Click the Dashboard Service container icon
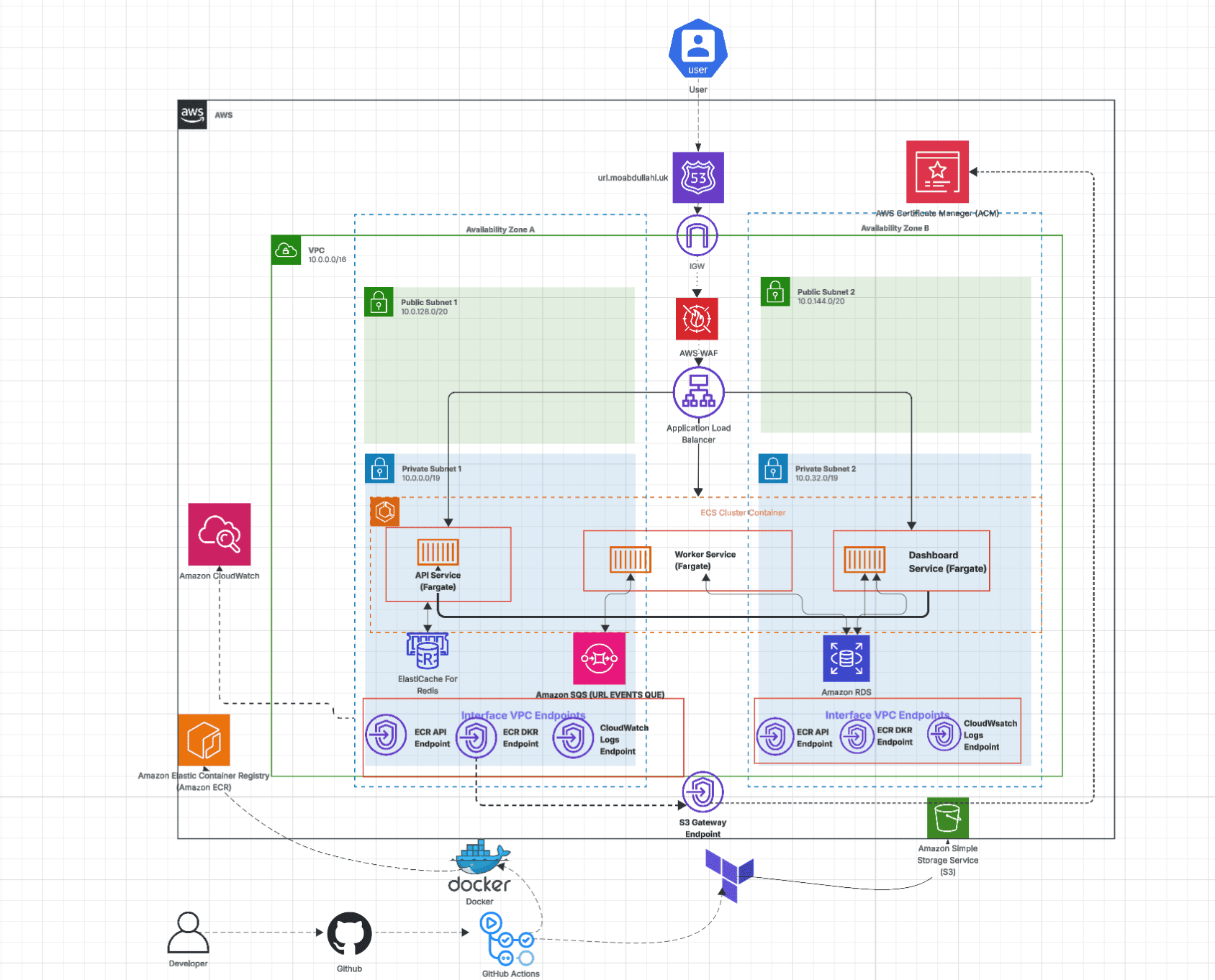The width and height of the screenshot is (1215, 980). [x=864, y=559]
